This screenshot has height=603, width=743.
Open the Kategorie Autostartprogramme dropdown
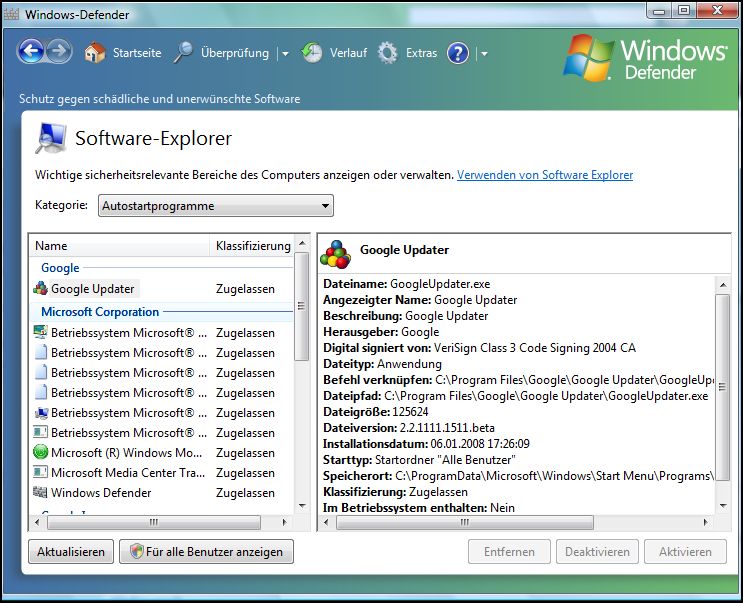point(216,206)
